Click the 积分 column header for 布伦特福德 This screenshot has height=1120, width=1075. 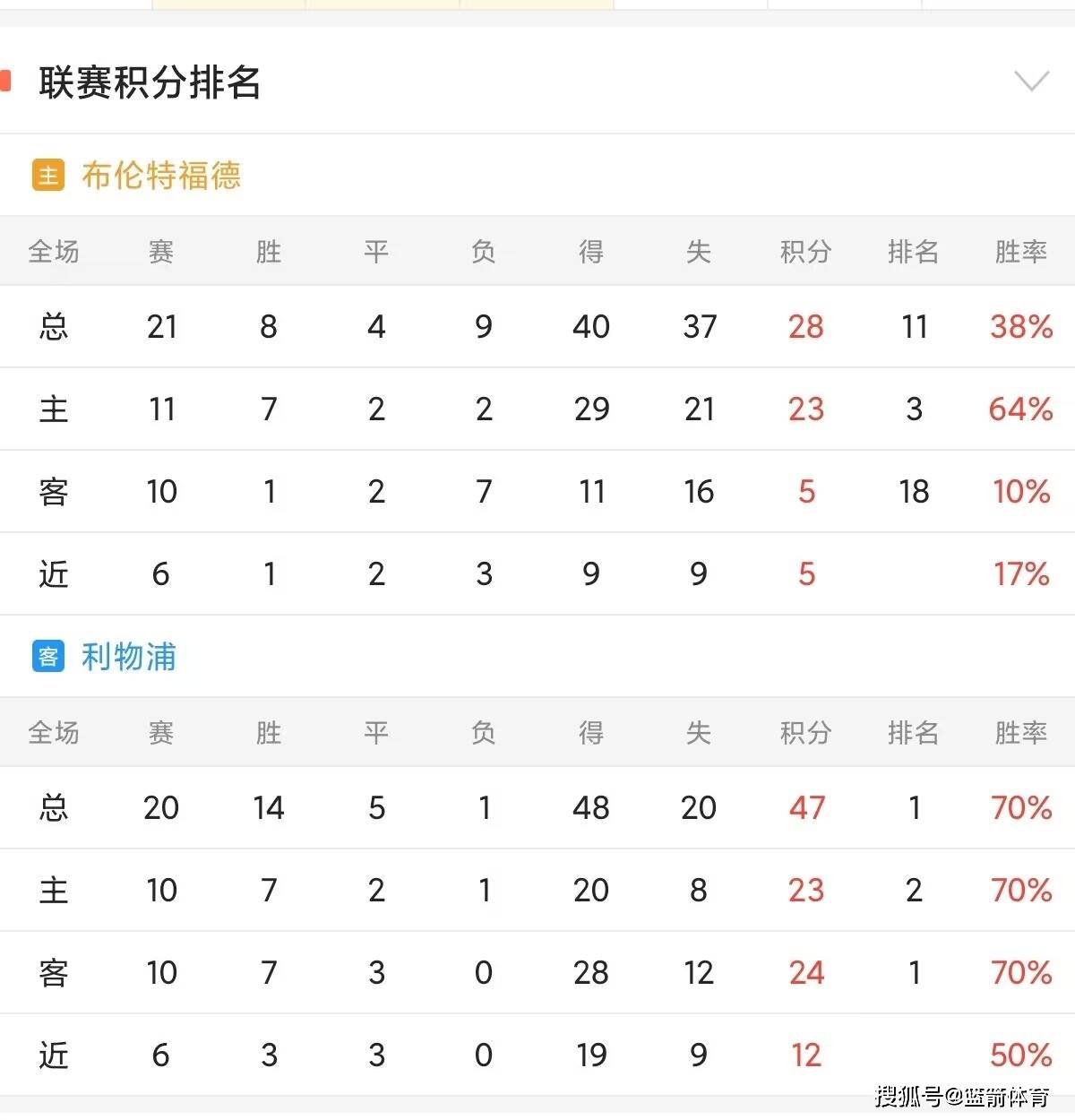[805, 252]
